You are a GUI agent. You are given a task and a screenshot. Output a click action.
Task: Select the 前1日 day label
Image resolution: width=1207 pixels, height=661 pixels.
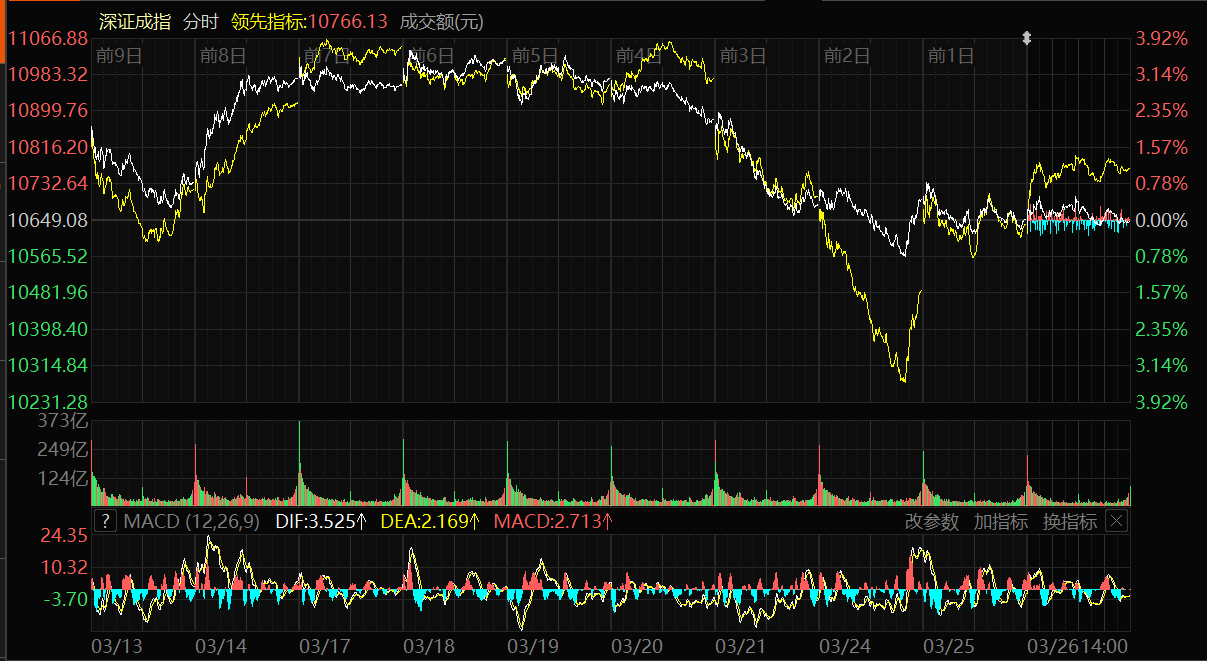click(x=951, y=55)
